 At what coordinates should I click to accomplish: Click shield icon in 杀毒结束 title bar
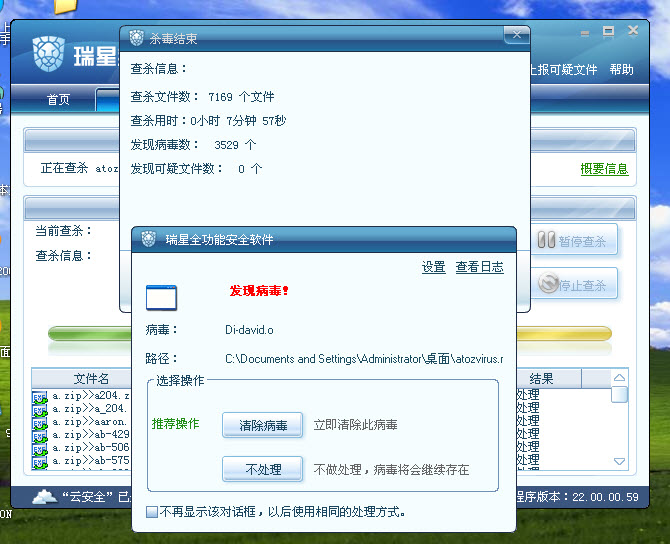coord(136,38)
